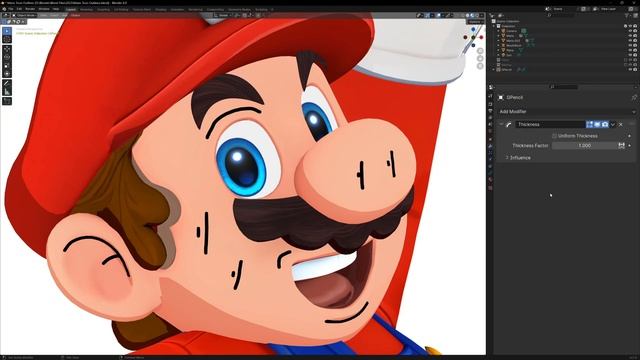The width and height of the screenshot is (640, 360).
Task: Switch to the Shading workspace tab
Action: (161, 9)
